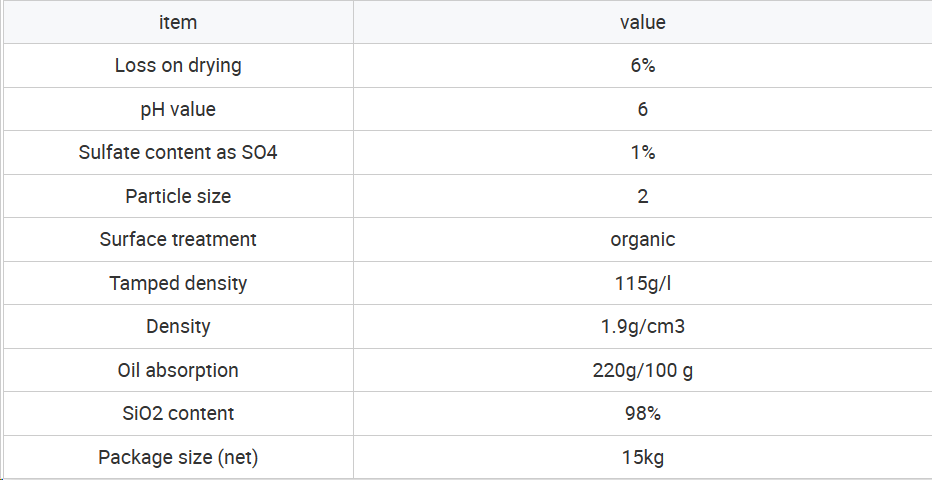Image resolution: width=932 pixels, height=480 pixels.
Task: Click the 'SiO2 content' cell
Action: 178,413
